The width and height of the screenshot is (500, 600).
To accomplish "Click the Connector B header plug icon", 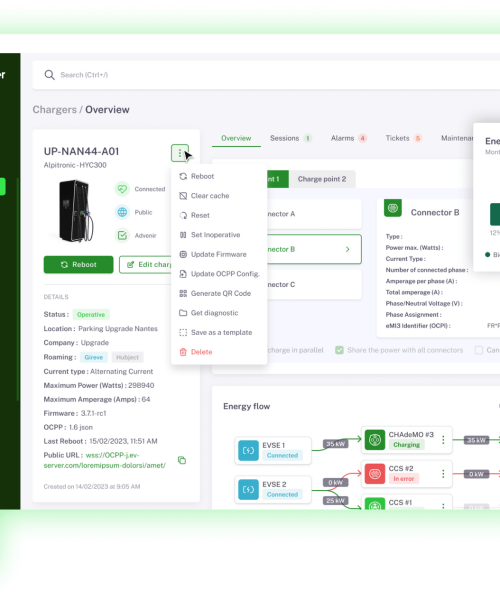I will [x=393, y=208].
